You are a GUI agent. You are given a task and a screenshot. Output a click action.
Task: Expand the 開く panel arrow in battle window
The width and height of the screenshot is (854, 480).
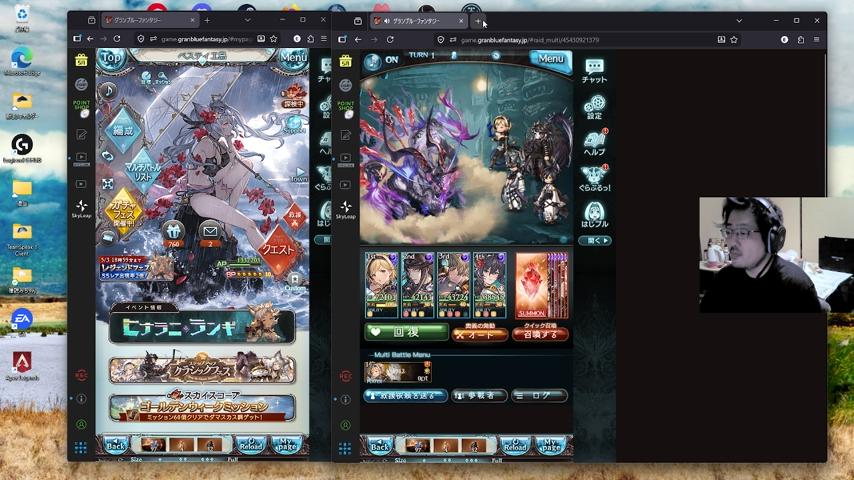tap(595, 240)
